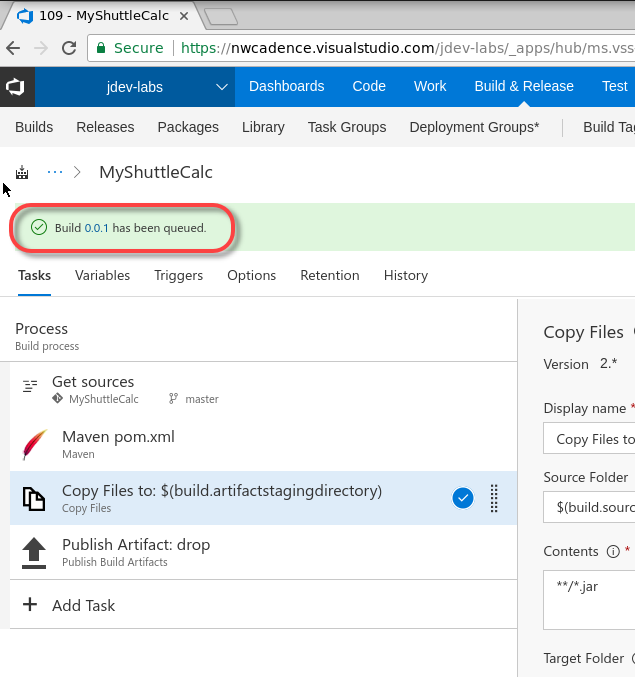Switch to the Retention tab

pos(330,275)
